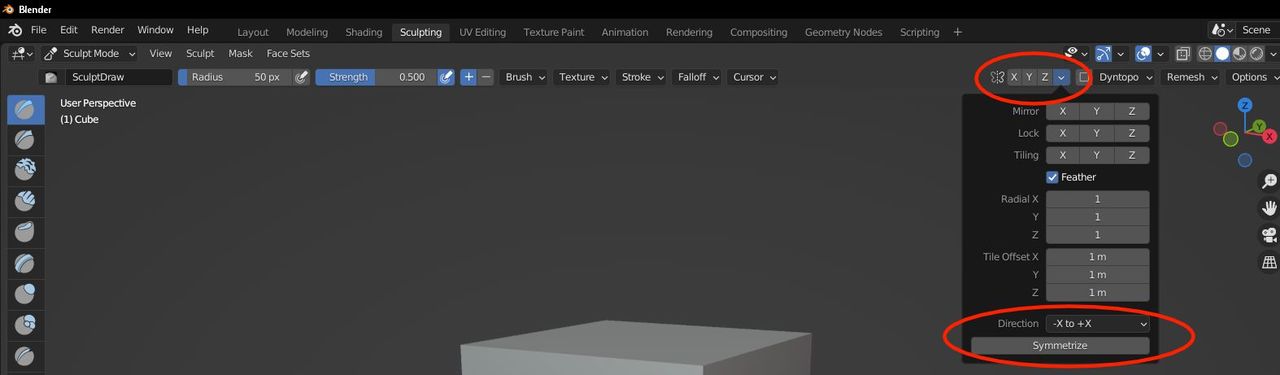Collapse the symmetry options arrow
Image resolution: width=1280 pixels, height=375 pixels.
(x=1061, y=77)
